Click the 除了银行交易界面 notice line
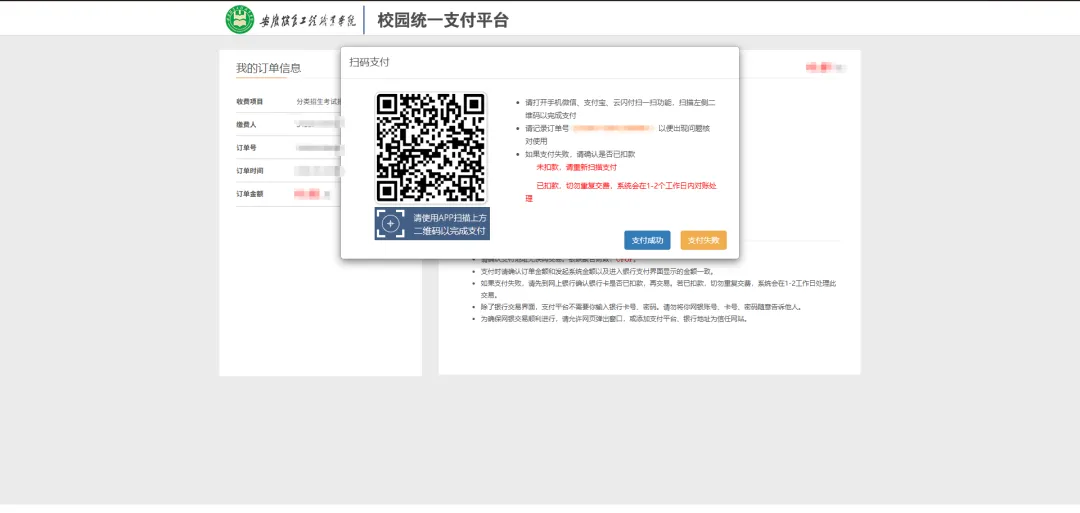1080x513 pixels. point(641,307)
